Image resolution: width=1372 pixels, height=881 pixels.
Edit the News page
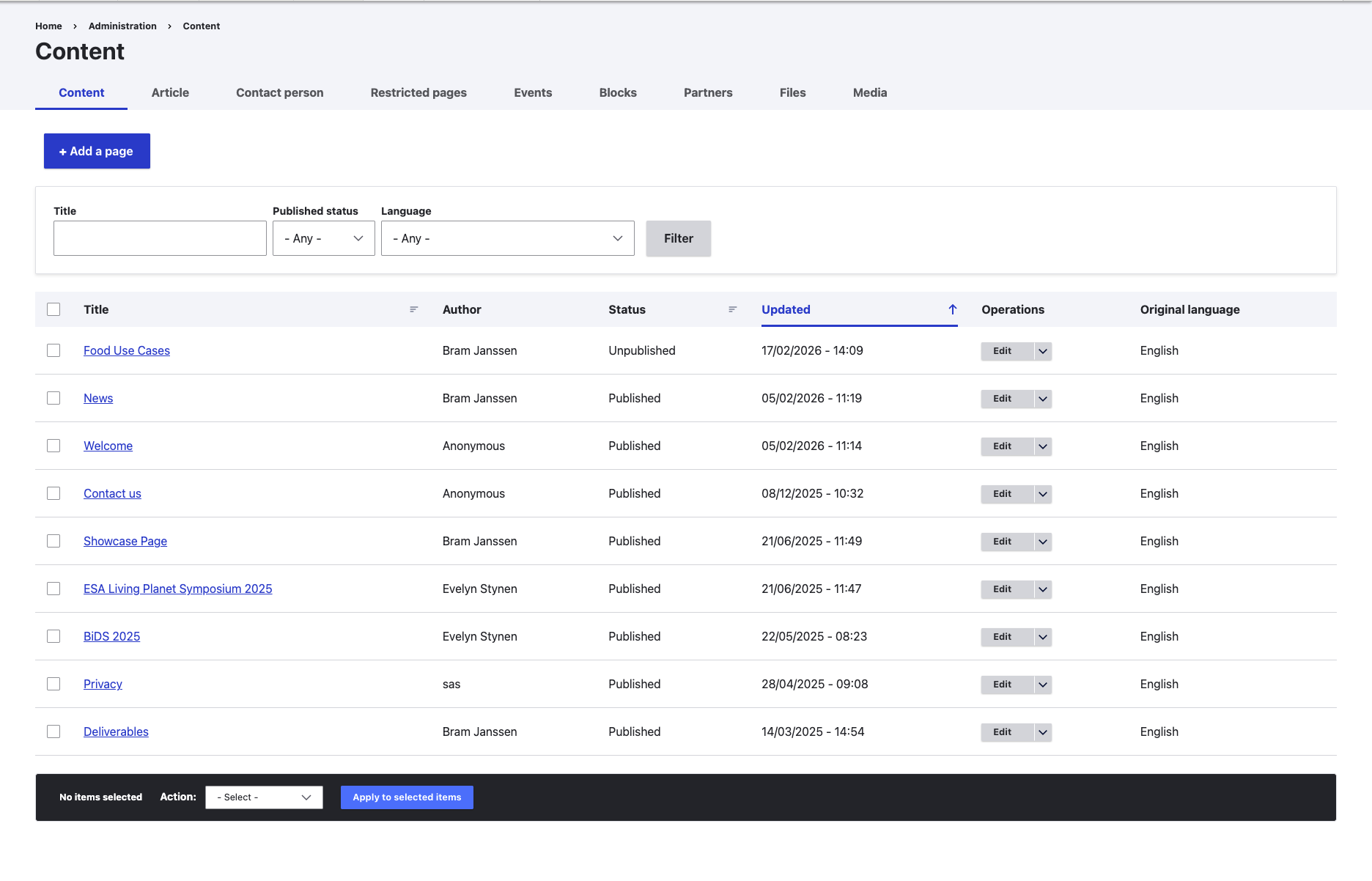click(1007, 399)
